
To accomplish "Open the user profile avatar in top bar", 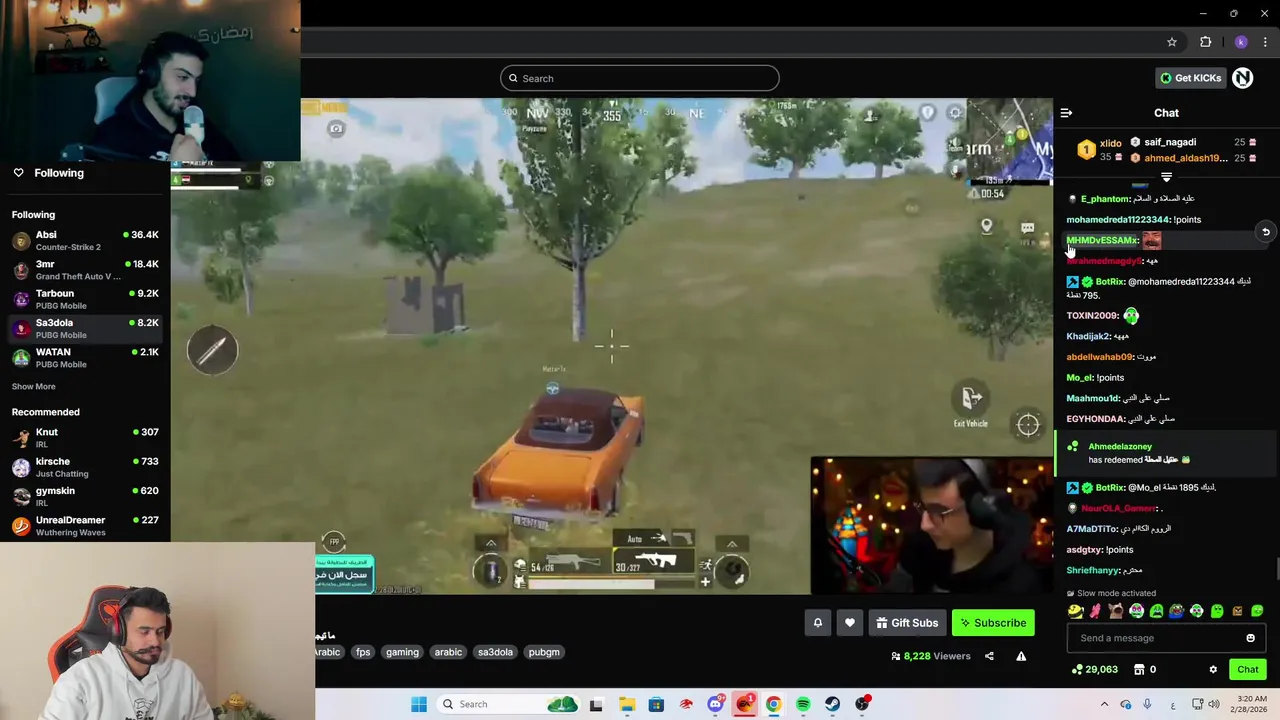I will click(x=1243, y=78).
